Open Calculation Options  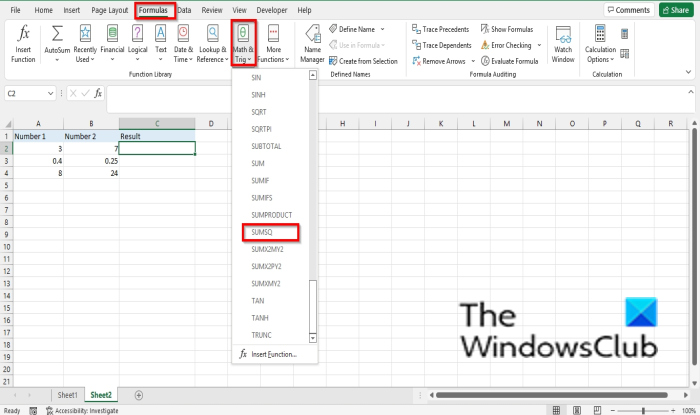[x=600, y=44]
